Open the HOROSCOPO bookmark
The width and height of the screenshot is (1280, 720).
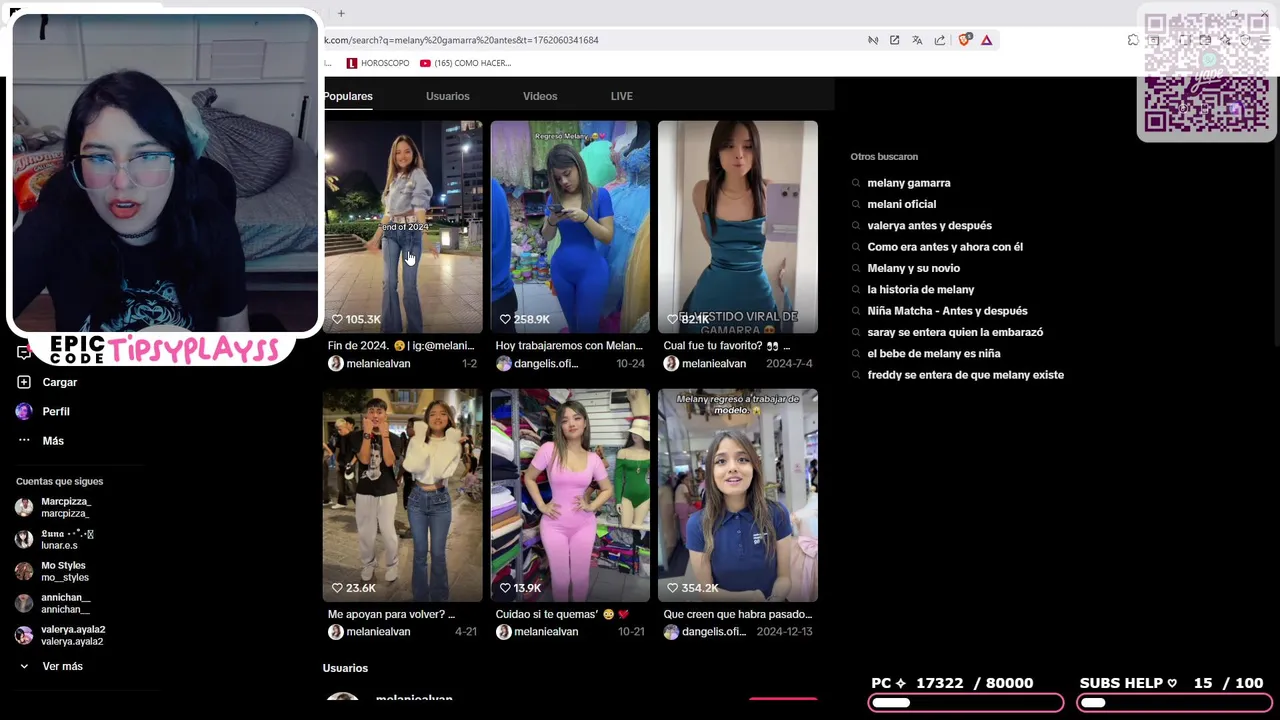coord(378,63)
